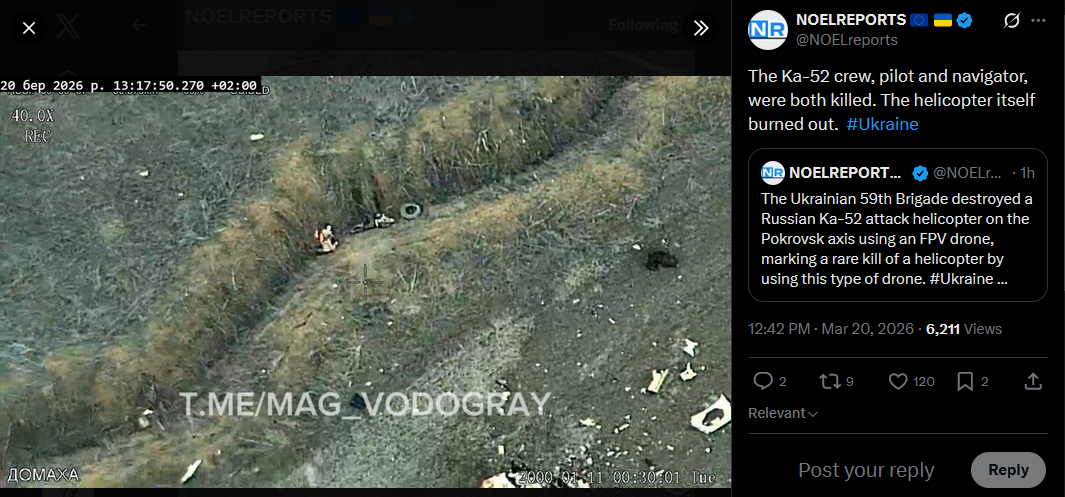The height and width of the screenshot is (497, 1065).
Task: Open the three-dot more options menu
Action: (1038, 21)
